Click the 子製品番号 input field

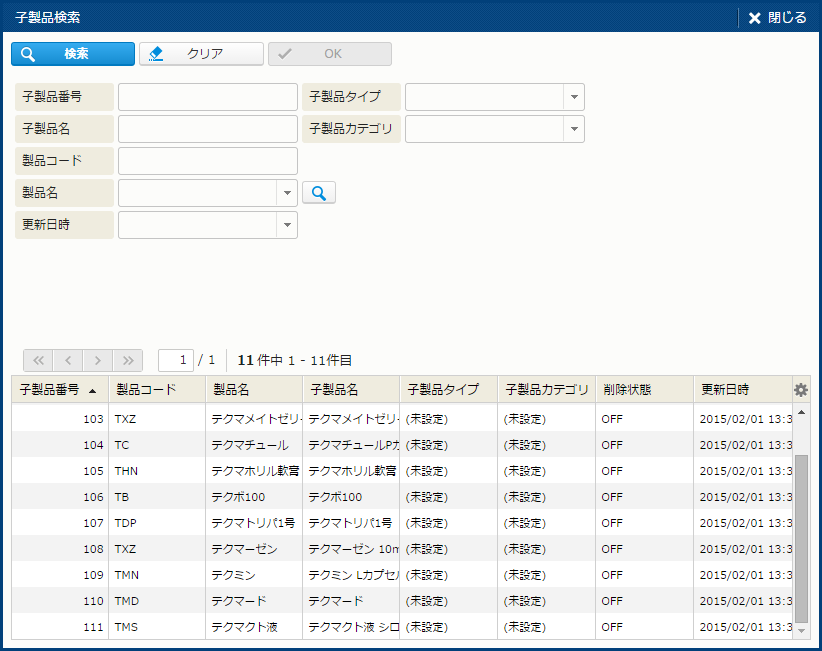208,97
